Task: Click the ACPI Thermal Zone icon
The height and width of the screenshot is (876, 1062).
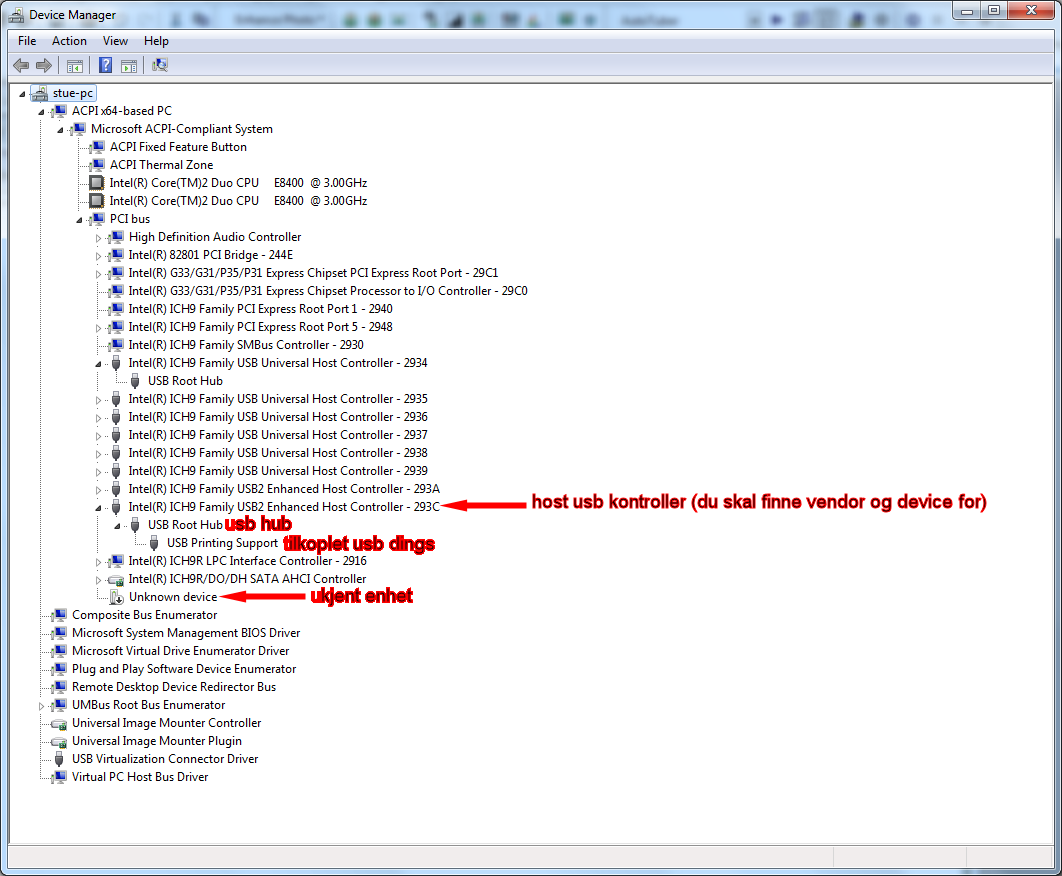Action: [98, 165]
